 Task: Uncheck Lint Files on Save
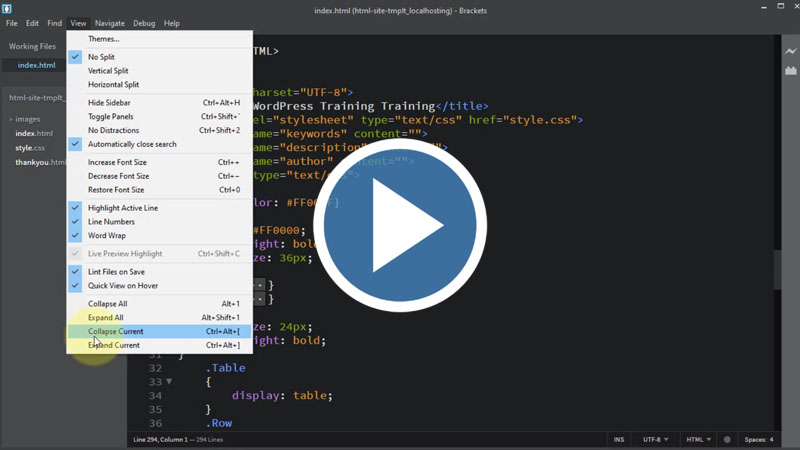click(116, 272)
